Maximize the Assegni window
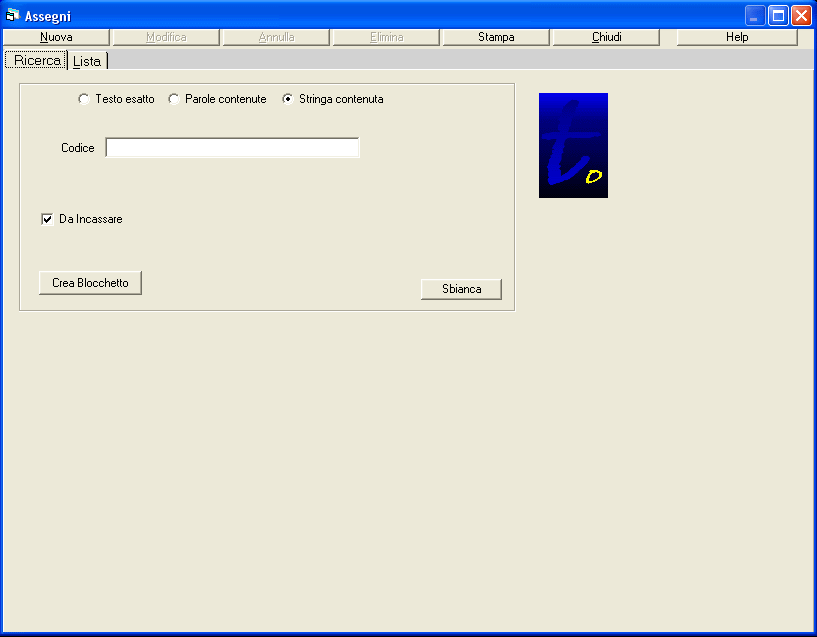The height and width of the screenshot is (637, 817). 778,16
